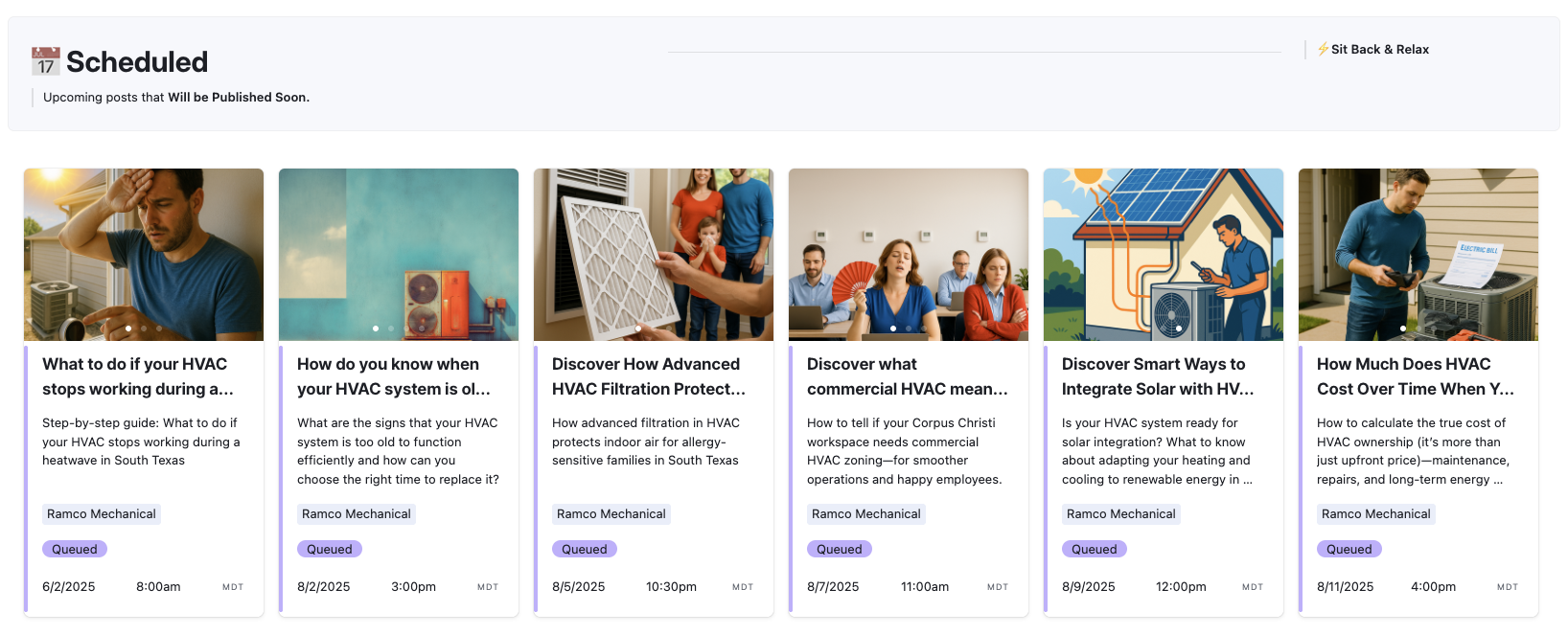Click the lightning bolt icon by Sit Back & Relax
Screen dimensions: 1568x635
pos(1323,49)
